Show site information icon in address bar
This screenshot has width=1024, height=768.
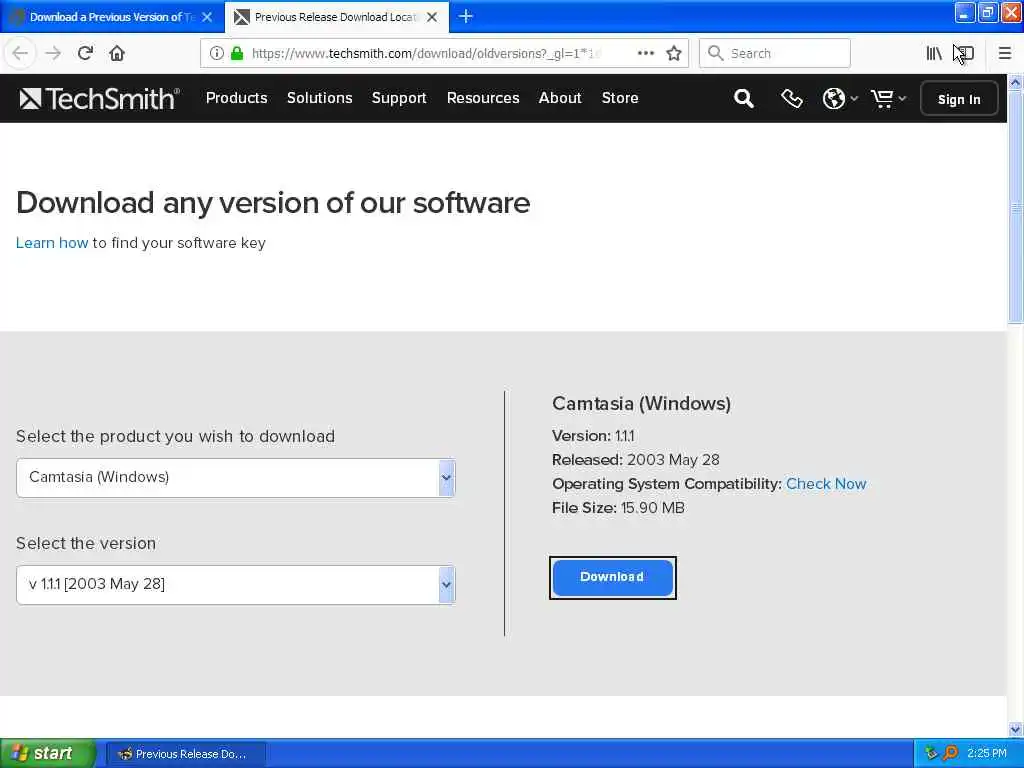pyautogui.click(x=217, y=53)
